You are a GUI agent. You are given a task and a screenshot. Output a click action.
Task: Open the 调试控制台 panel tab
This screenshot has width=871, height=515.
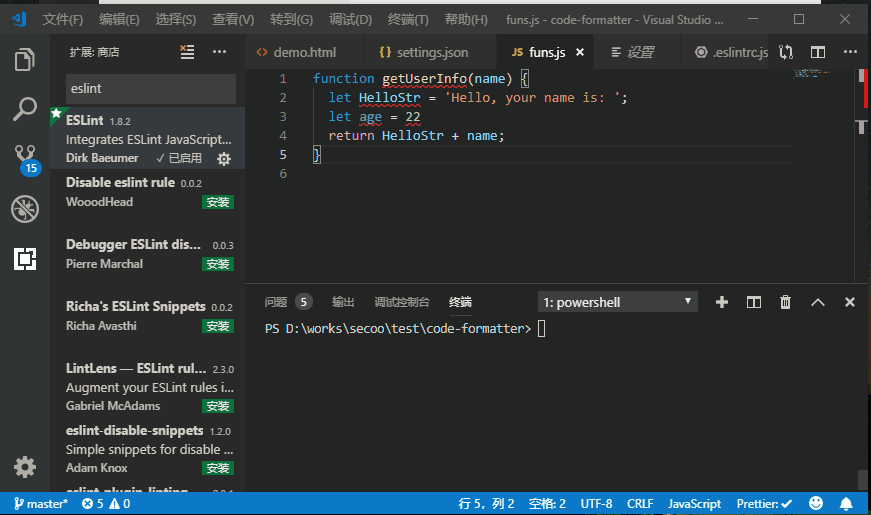402,302
